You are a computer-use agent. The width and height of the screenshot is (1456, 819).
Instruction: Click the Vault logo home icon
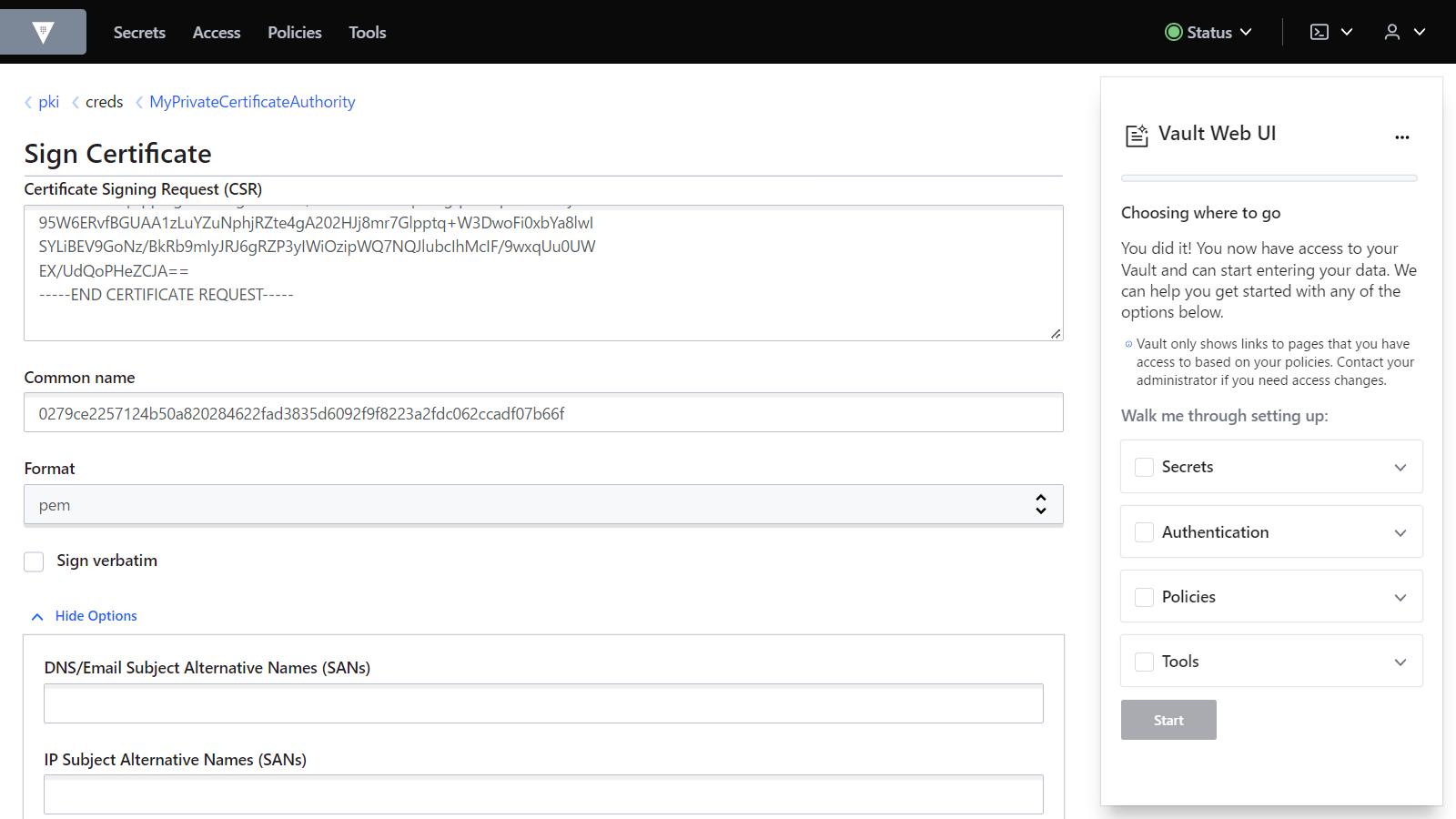(x=43, y=32)
